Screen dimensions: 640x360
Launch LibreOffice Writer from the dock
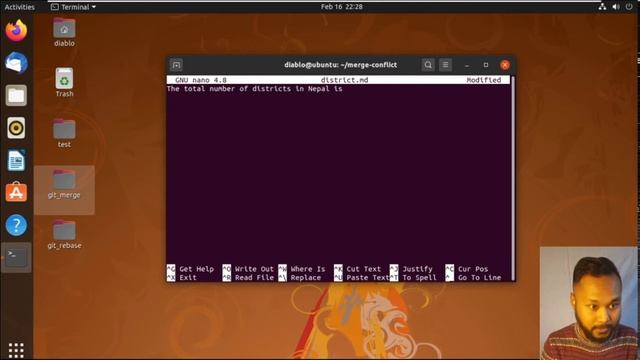(x=16, y=160)
